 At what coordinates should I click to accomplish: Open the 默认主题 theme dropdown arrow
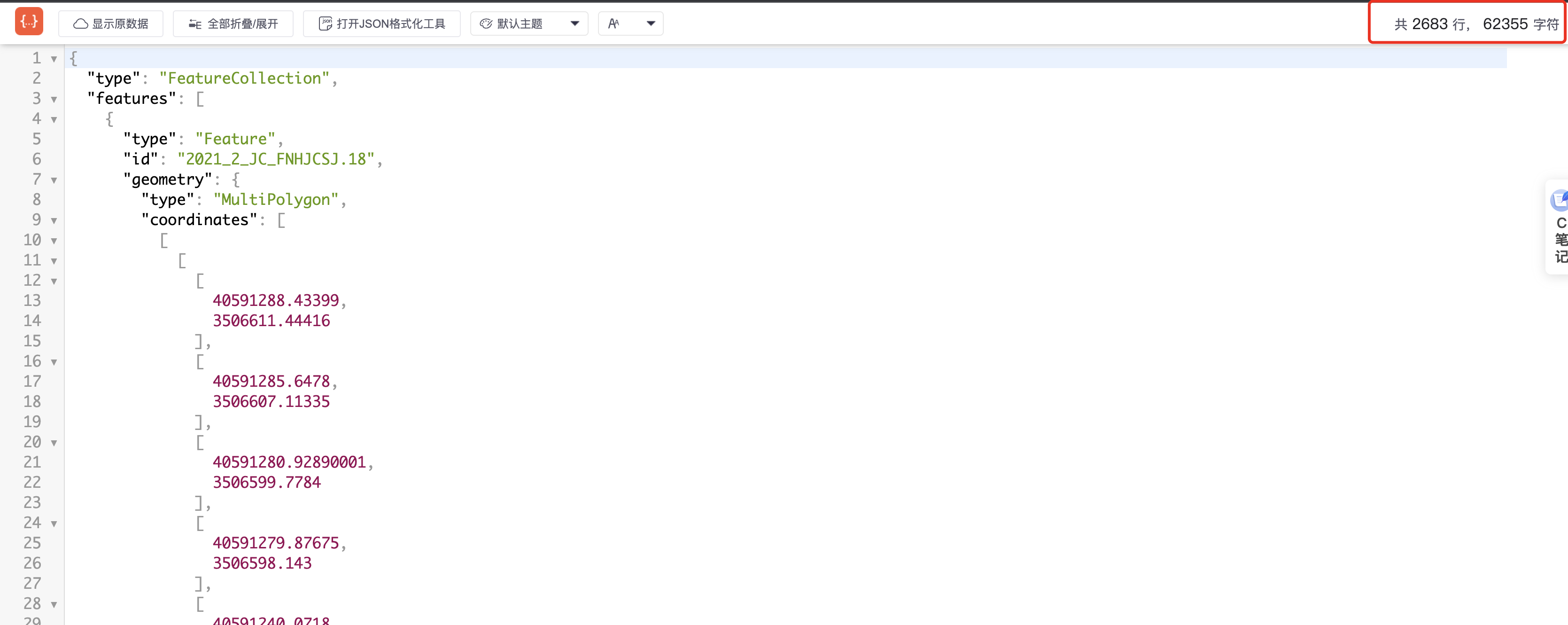[574, 24]
